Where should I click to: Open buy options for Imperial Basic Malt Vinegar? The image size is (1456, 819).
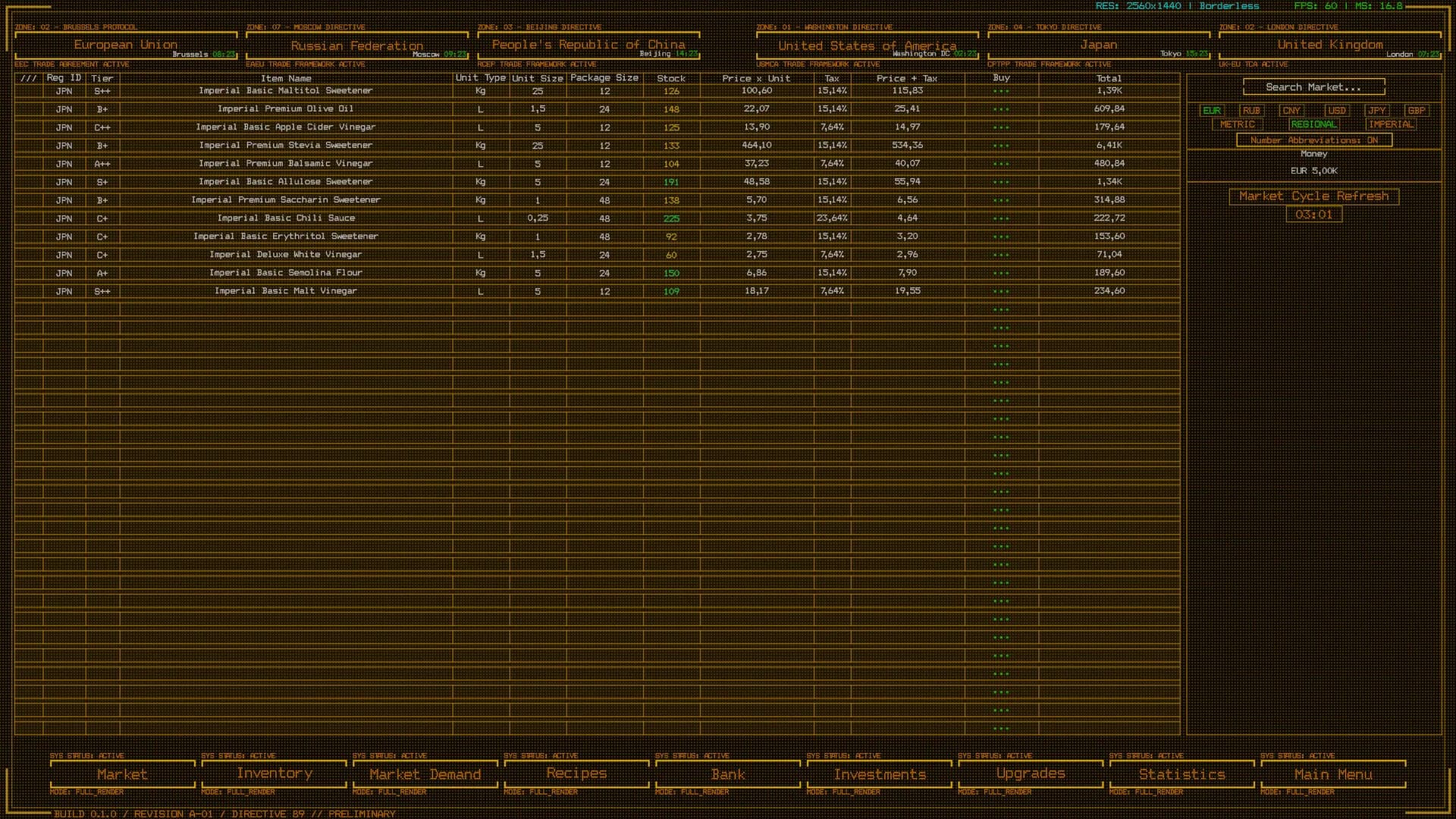1001,291
